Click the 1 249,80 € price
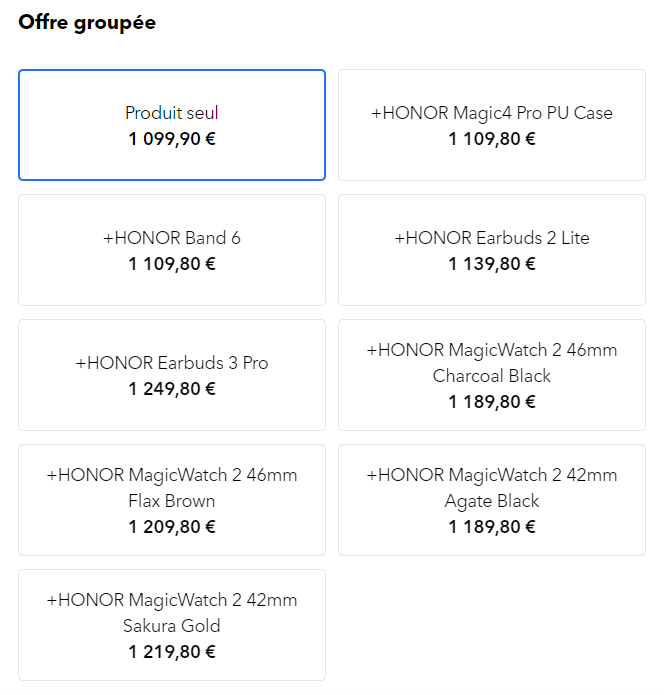 [172, 389]
